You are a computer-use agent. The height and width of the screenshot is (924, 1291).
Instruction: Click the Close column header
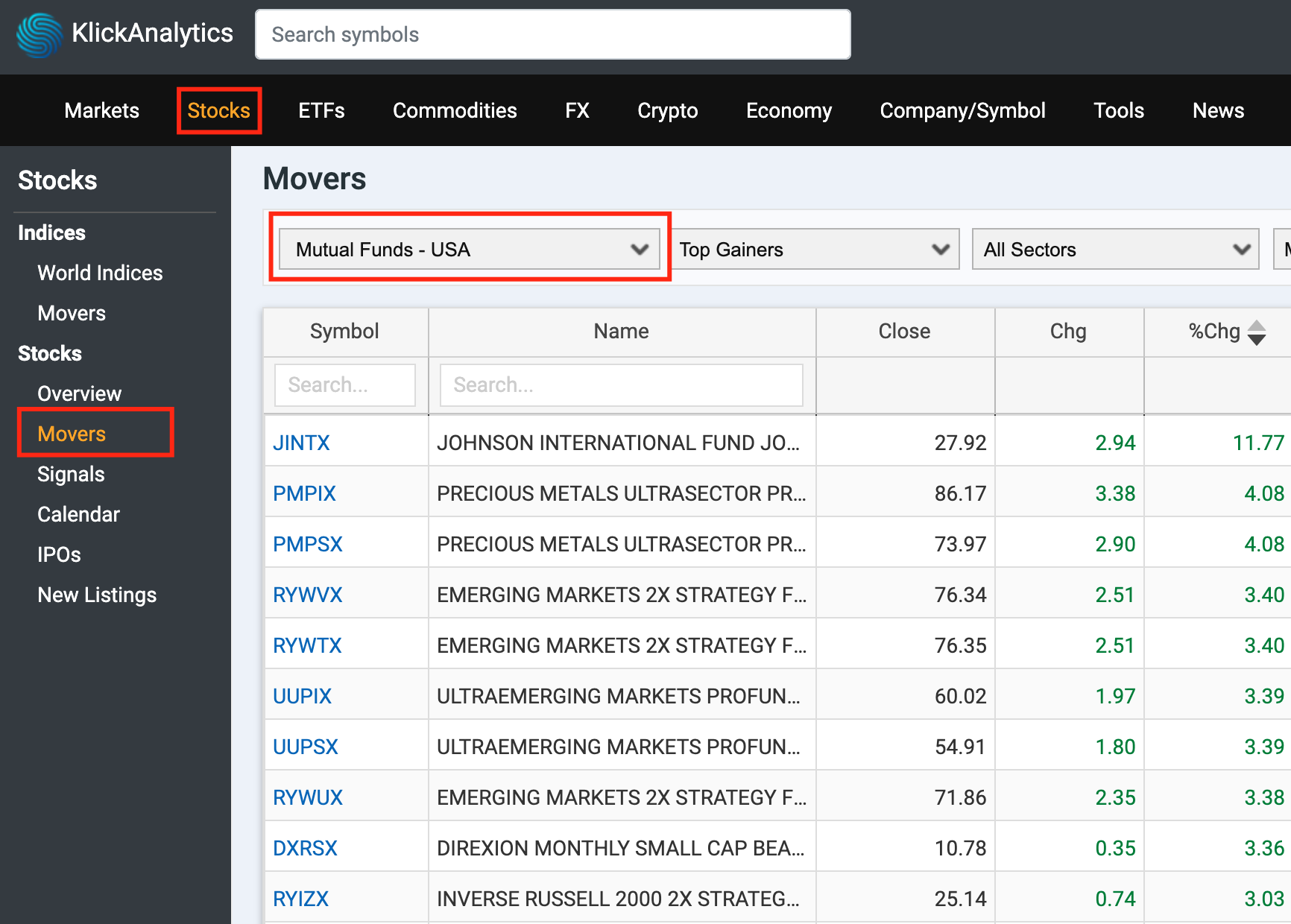[905, 332]
